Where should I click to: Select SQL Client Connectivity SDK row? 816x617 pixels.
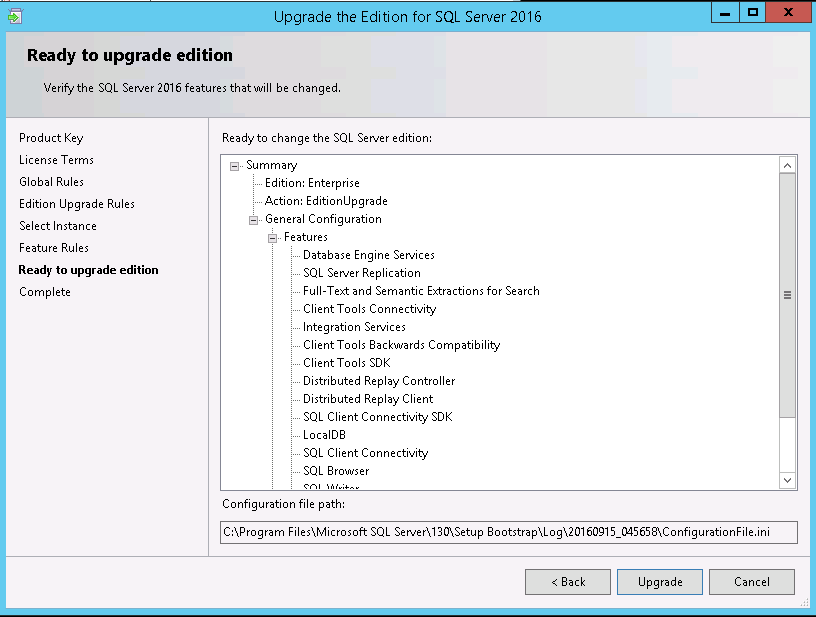point(378,417)
